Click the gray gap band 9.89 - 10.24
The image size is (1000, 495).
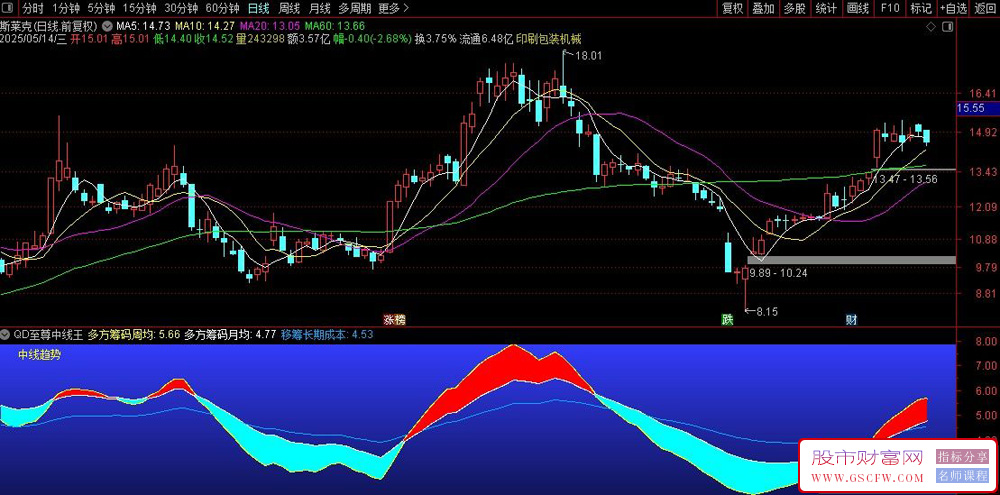(x=851, y=260)
